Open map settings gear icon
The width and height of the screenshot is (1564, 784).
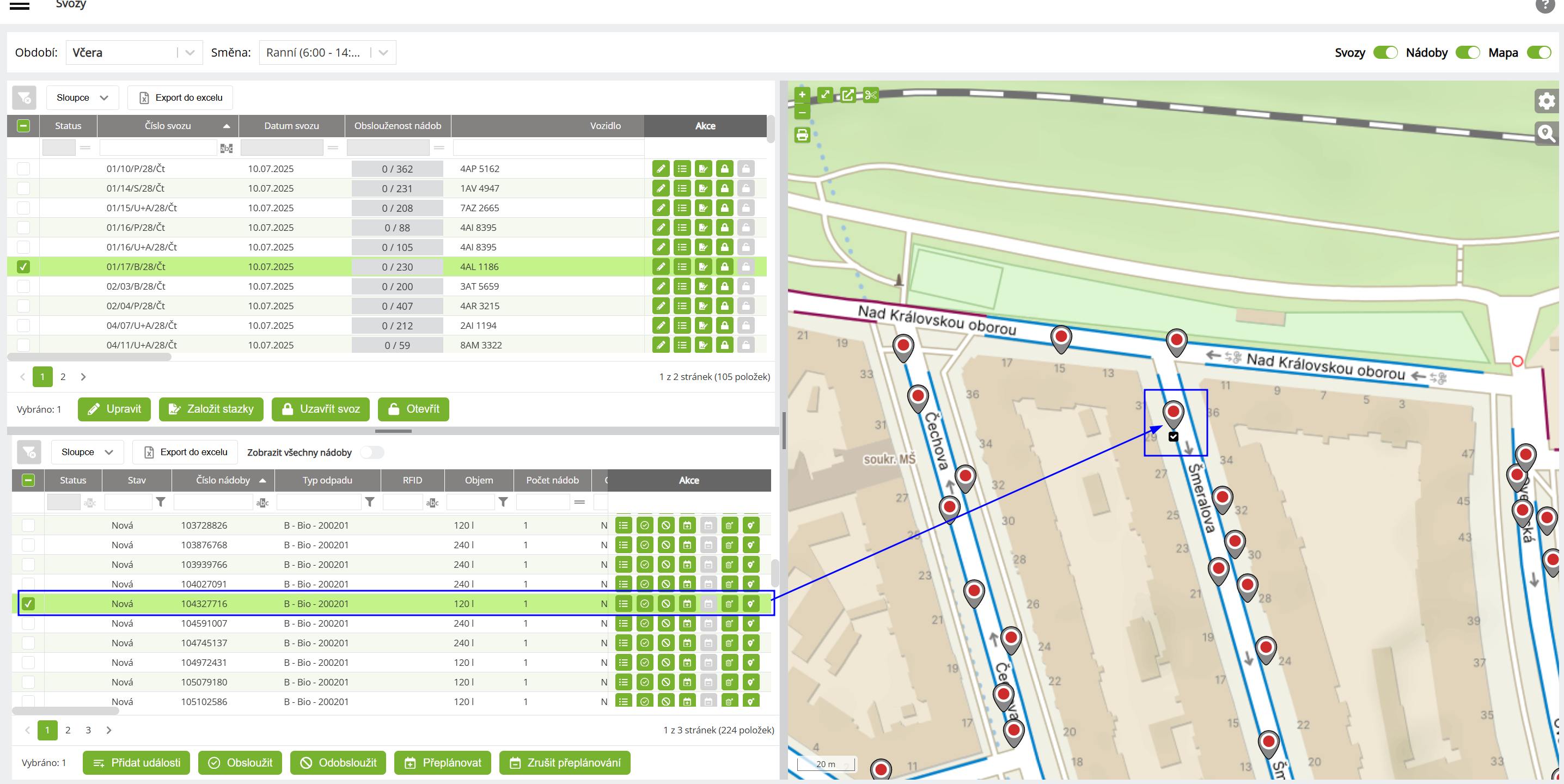(1546, 101)
